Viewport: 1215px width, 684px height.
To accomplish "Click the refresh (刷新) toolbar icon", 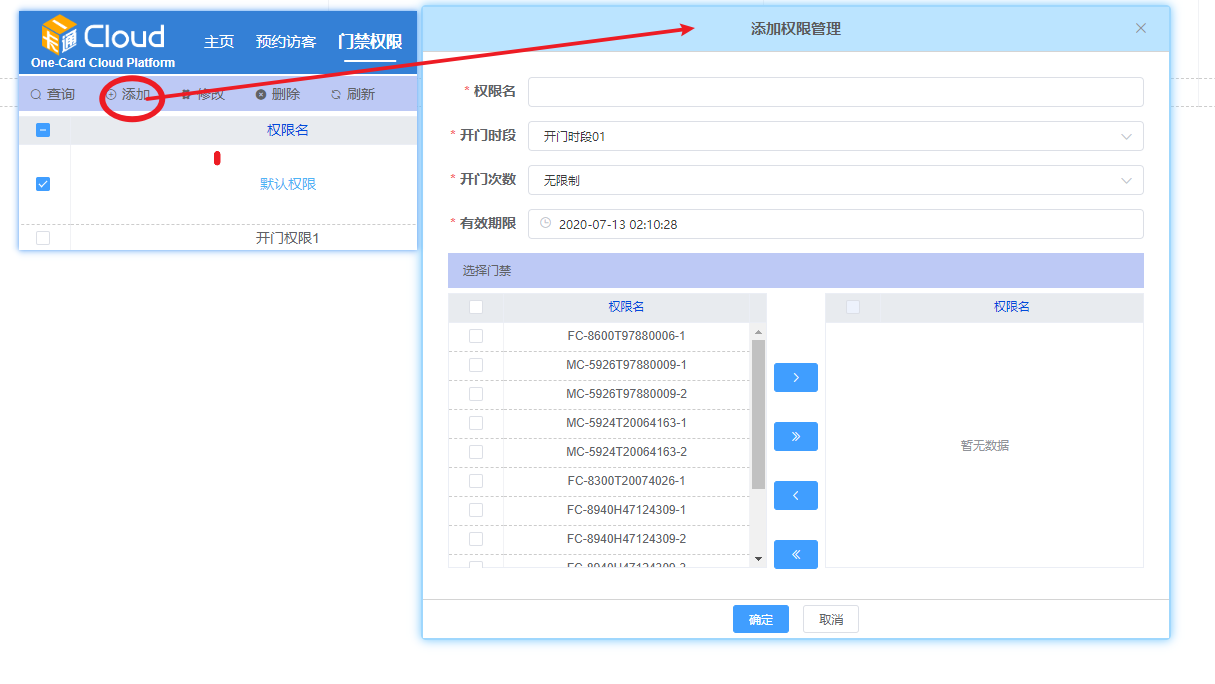I will point(336,95).
